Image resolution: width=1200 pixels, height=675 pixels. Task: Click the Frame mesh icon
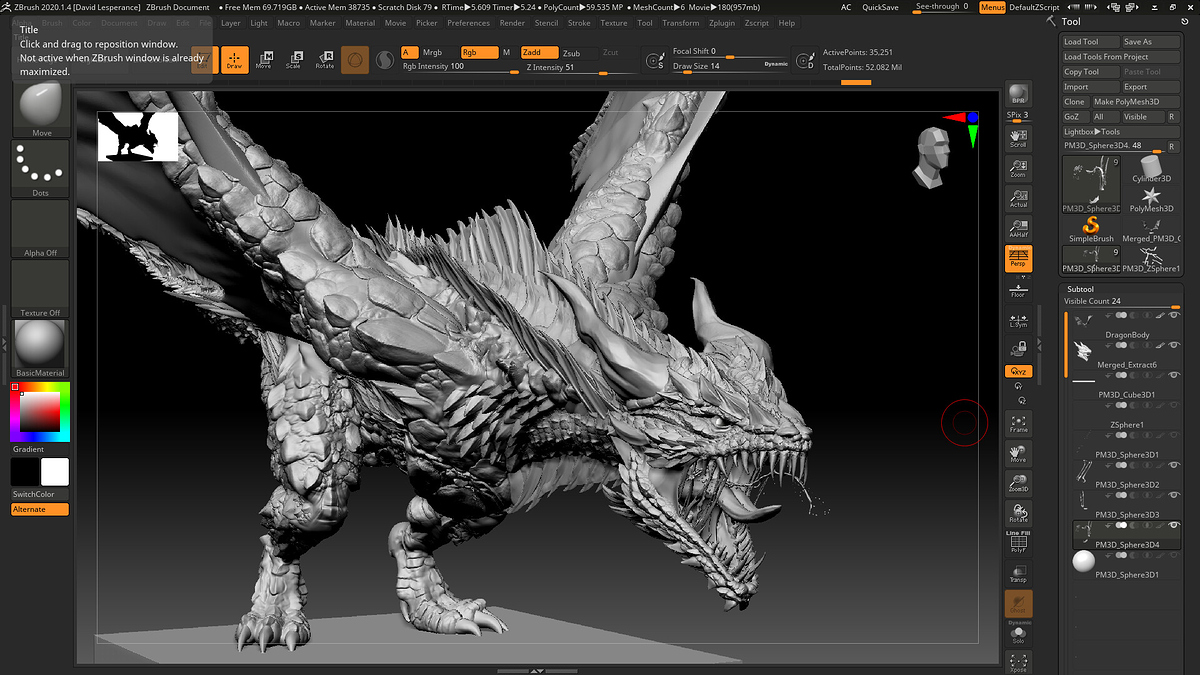coord(1018,423)
